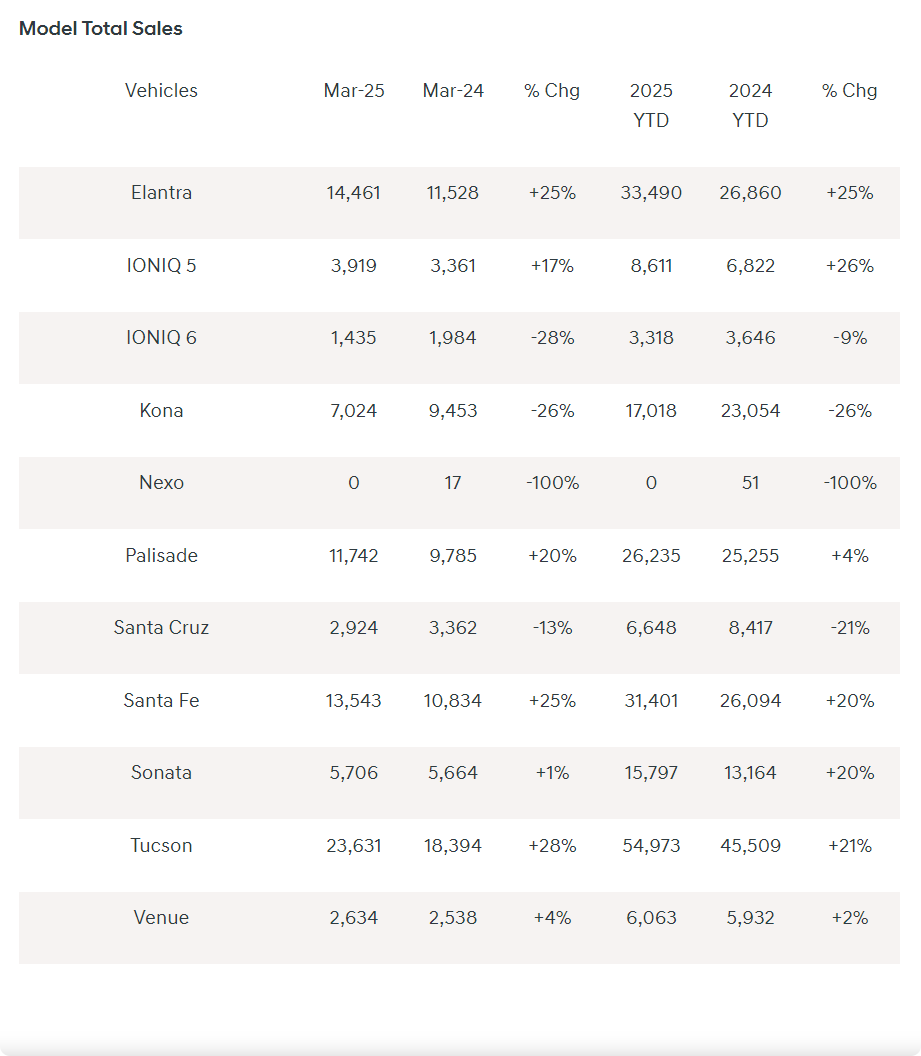Select the IONIQ 6 vehicle name
The image size is (921, 1056).
click(161, 337)
